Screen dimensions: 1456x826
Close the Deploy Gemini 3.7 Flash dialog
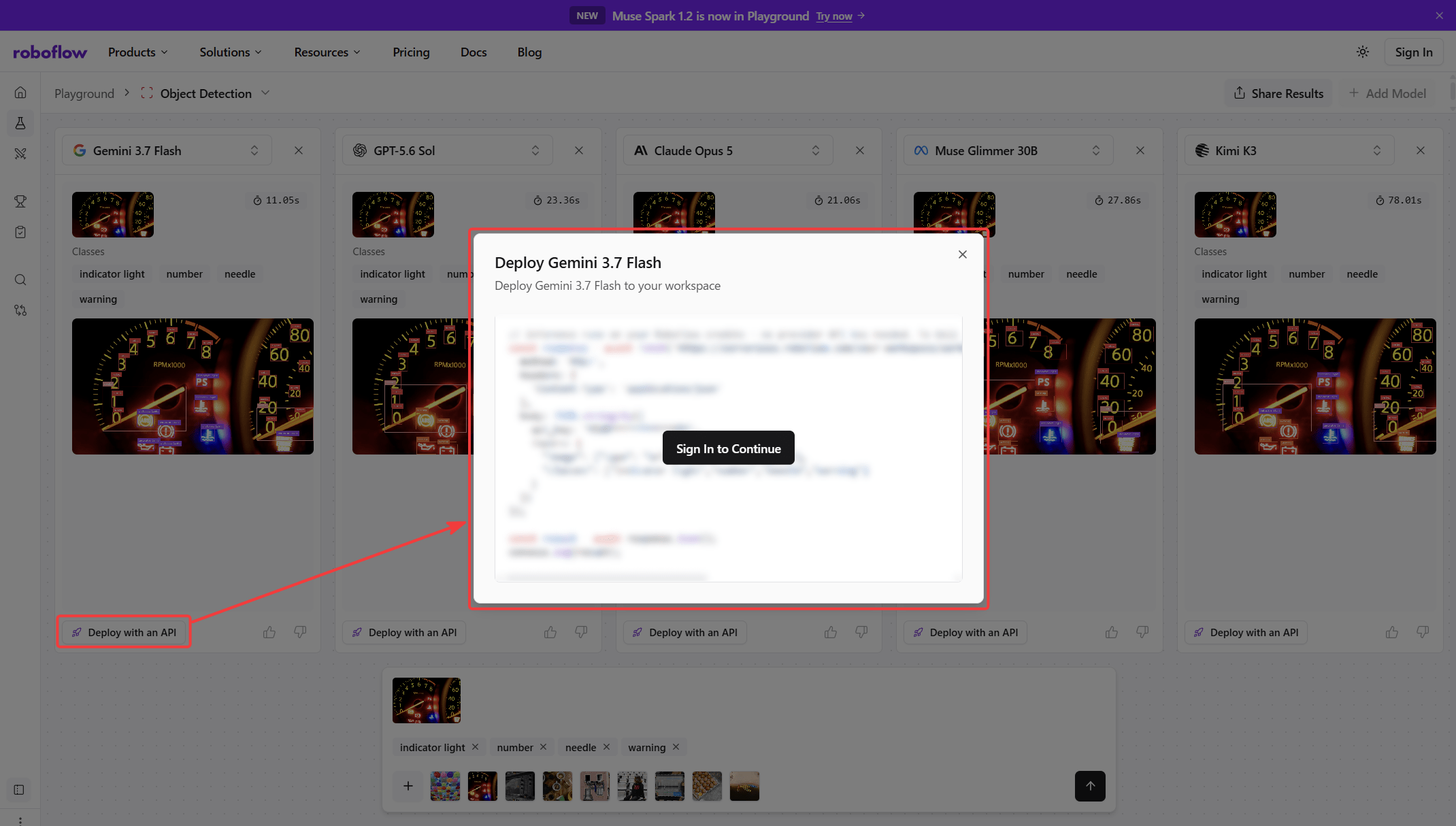tap(962, 254)
